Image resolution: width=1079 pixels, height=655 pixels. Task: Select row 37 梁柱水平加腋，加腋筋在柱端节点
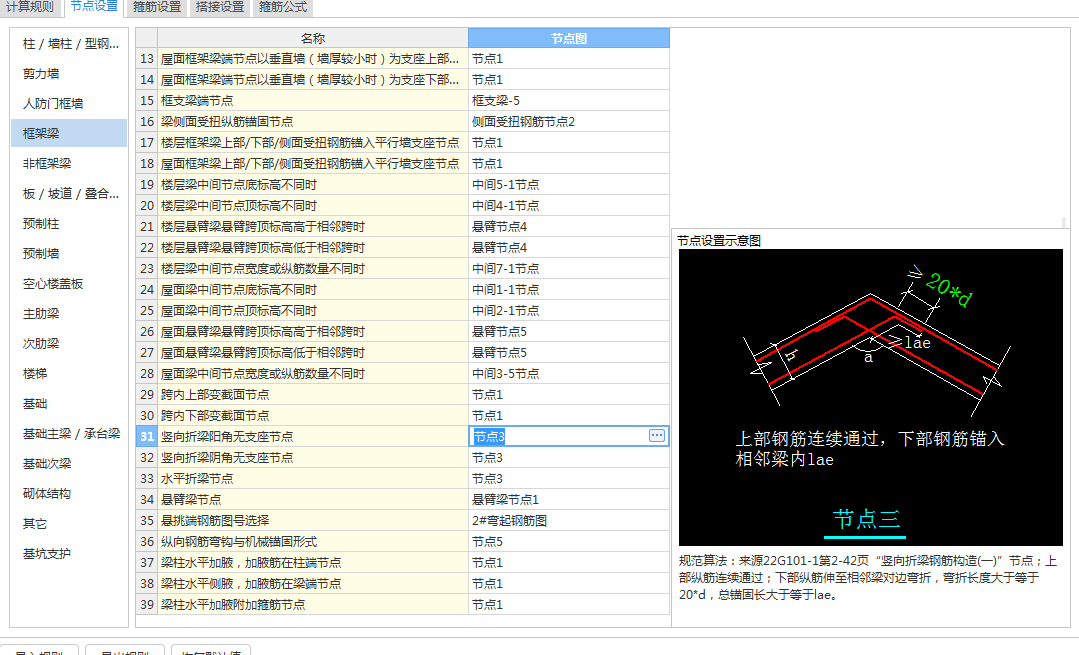pos(312,562)
